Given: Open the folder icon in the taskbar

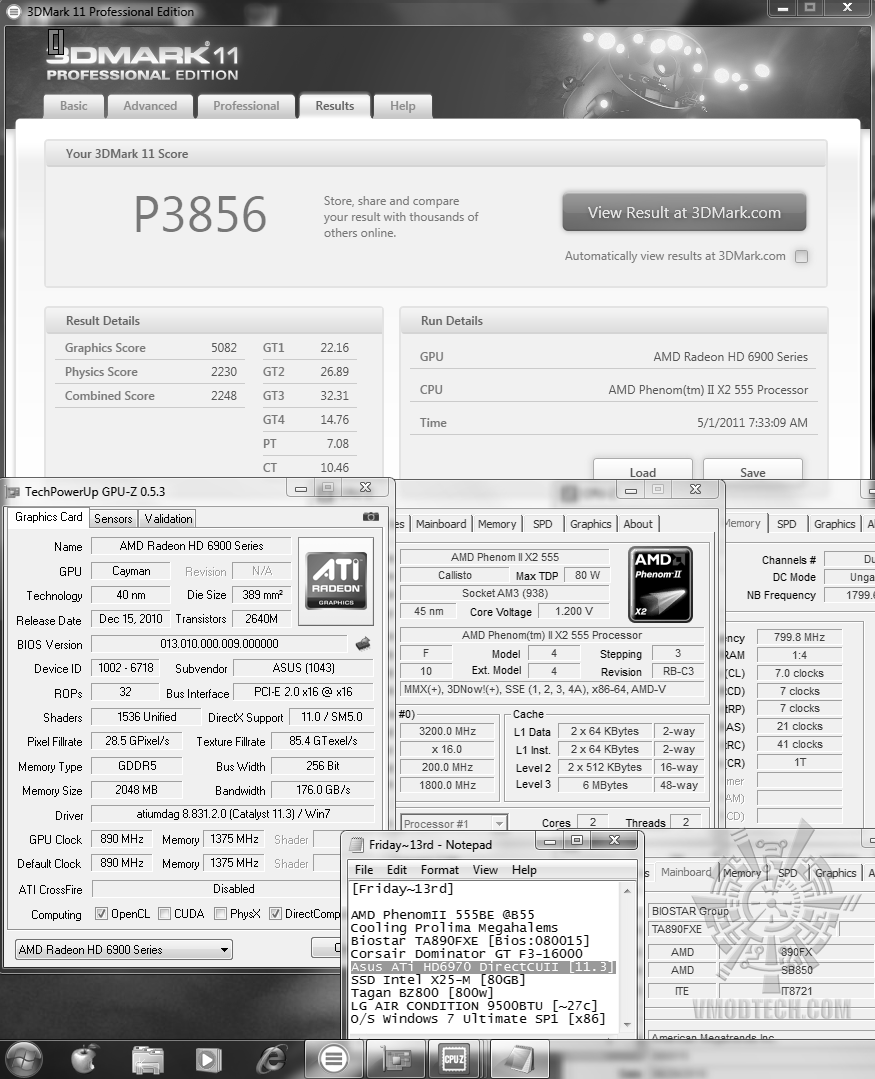Looking at the screenshot, I should pos(147,1059).
